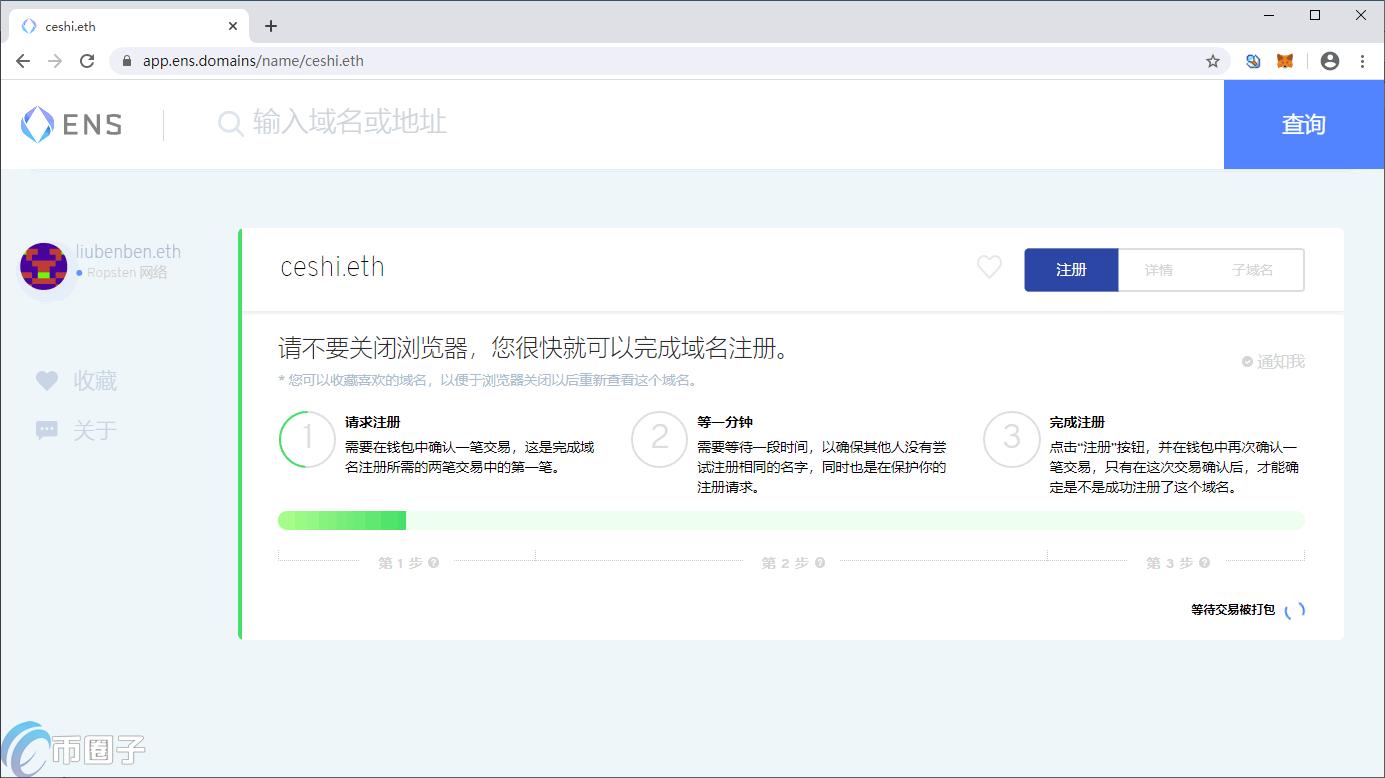Select the 注册 tab
1385x778 pixels.
tap(1071, 270)
